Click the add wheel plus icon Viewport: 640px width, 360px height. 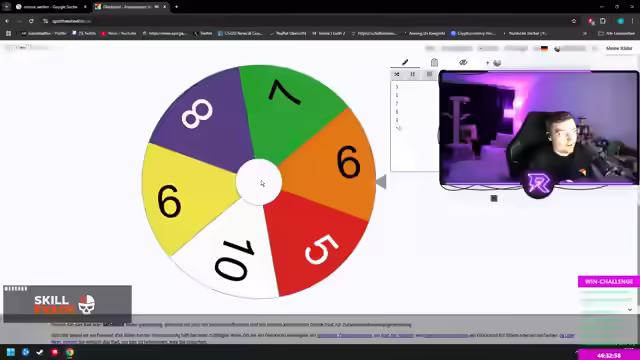(x=487, y=63)
